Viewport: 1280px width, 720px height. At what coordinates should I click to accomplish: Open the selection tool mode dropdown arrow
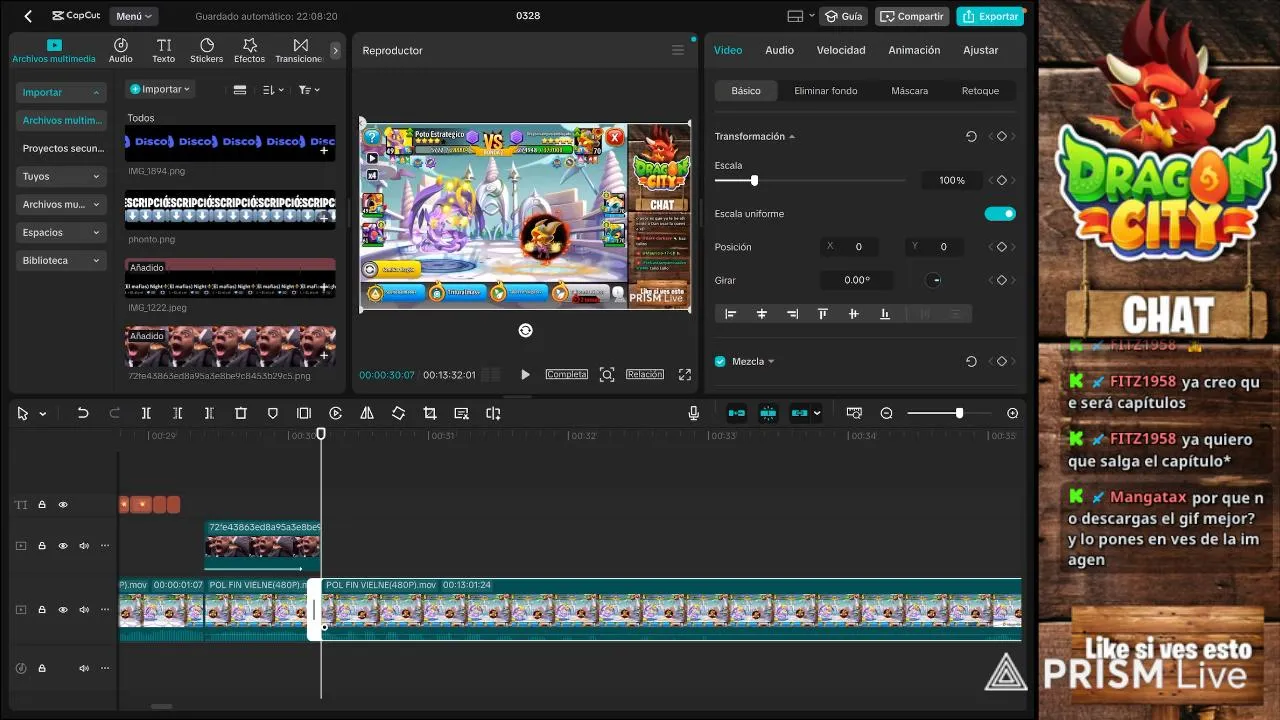(43, 414)
